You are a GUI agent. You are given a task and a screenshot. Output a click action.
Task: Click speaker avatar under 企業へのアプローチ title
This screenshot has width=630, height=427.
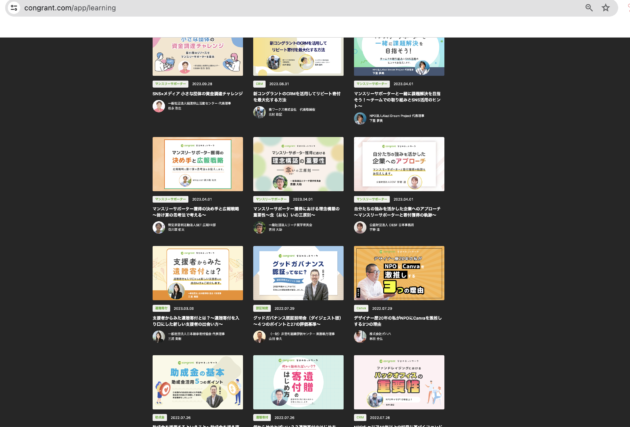(360, 227)
